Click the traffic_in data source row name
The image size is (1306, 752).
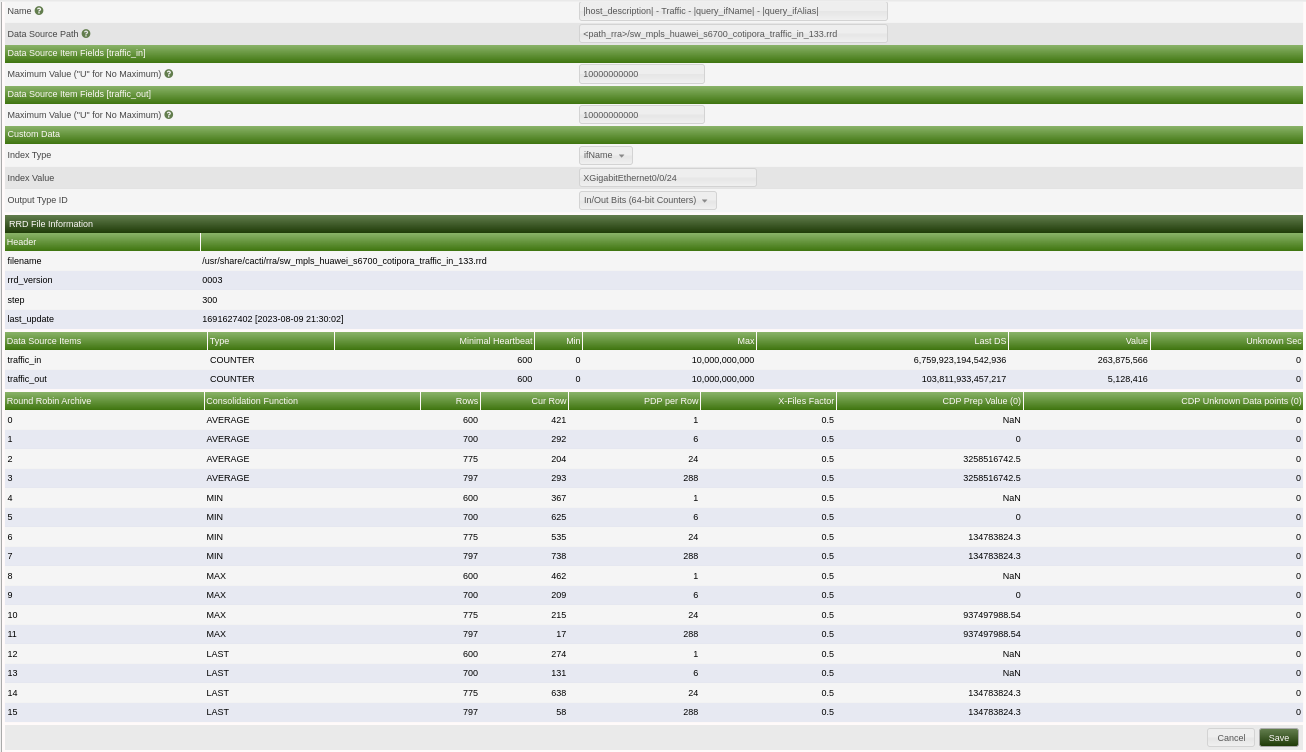tap(24, 360)
